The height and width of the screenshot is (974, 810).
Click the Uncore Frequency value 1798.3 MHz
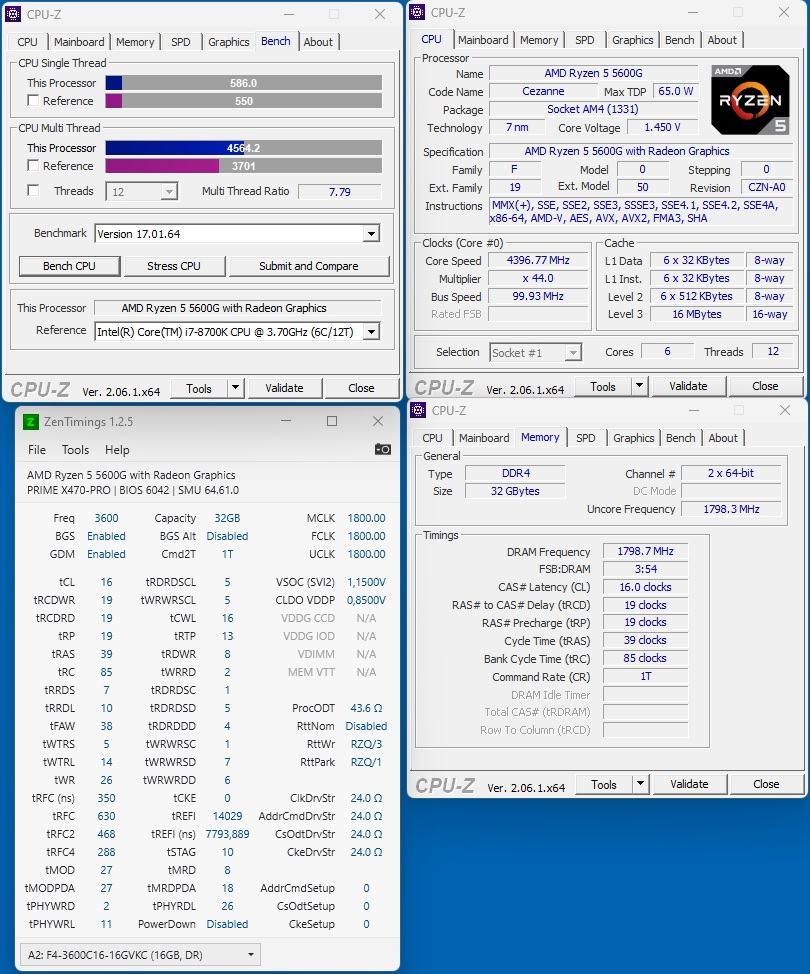coord(731,509)
